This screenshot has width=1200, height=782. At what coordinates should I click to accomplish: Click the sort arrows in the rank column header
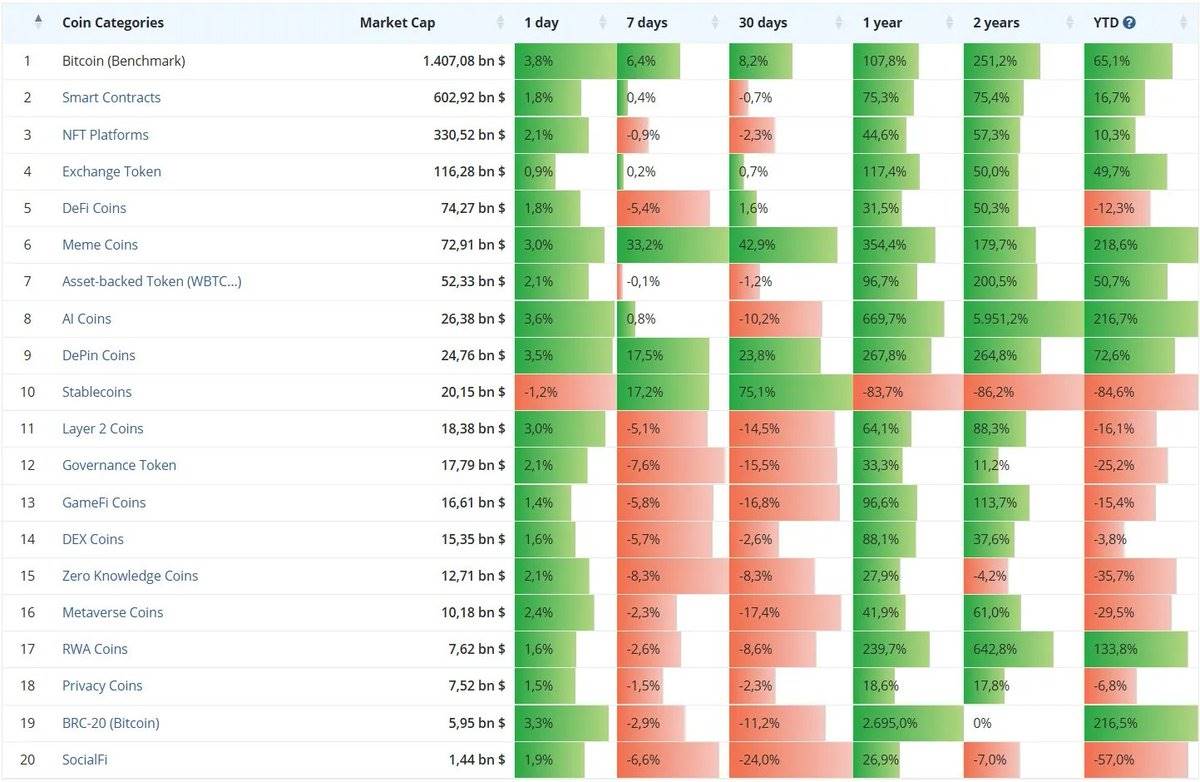(38, 22)
